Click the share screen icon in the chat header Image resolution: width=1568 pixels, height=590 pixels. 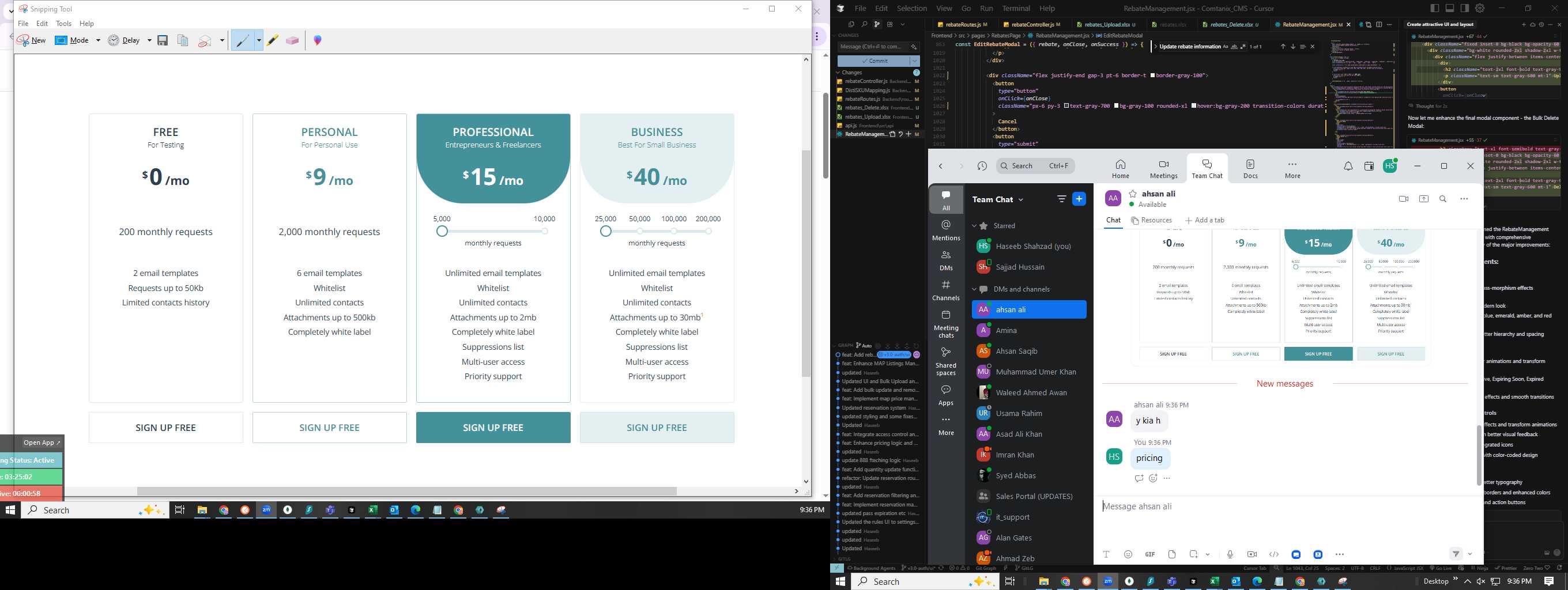(x=1424, y=199)
